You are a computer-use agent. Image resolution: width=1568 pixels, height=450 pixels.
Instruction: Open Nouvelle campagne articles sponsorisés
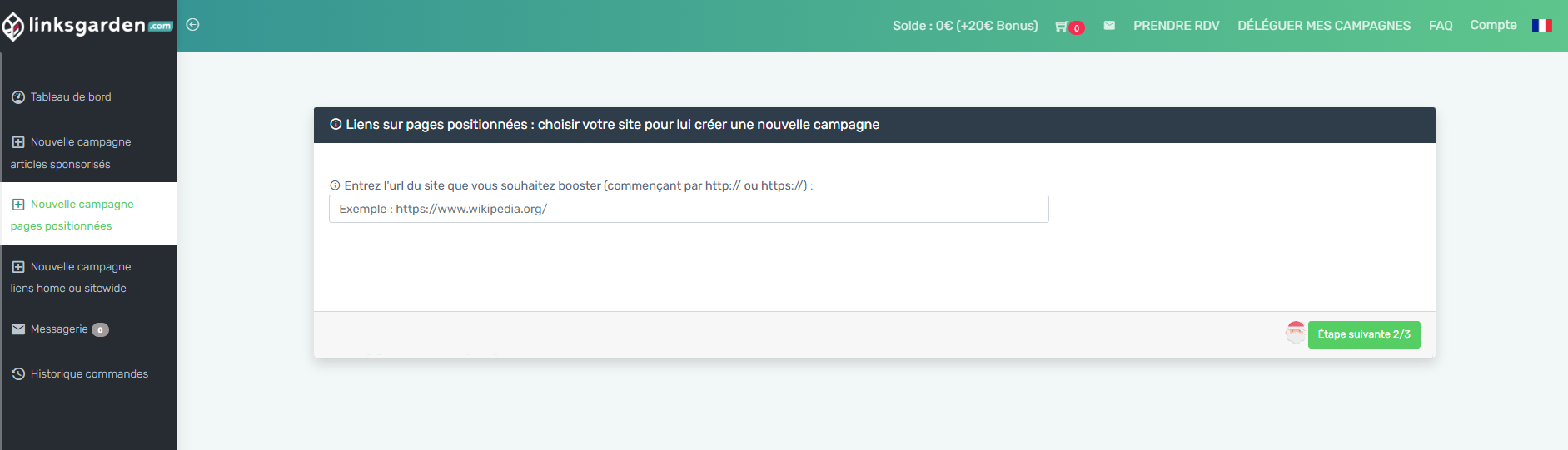[x=88, y=153]
